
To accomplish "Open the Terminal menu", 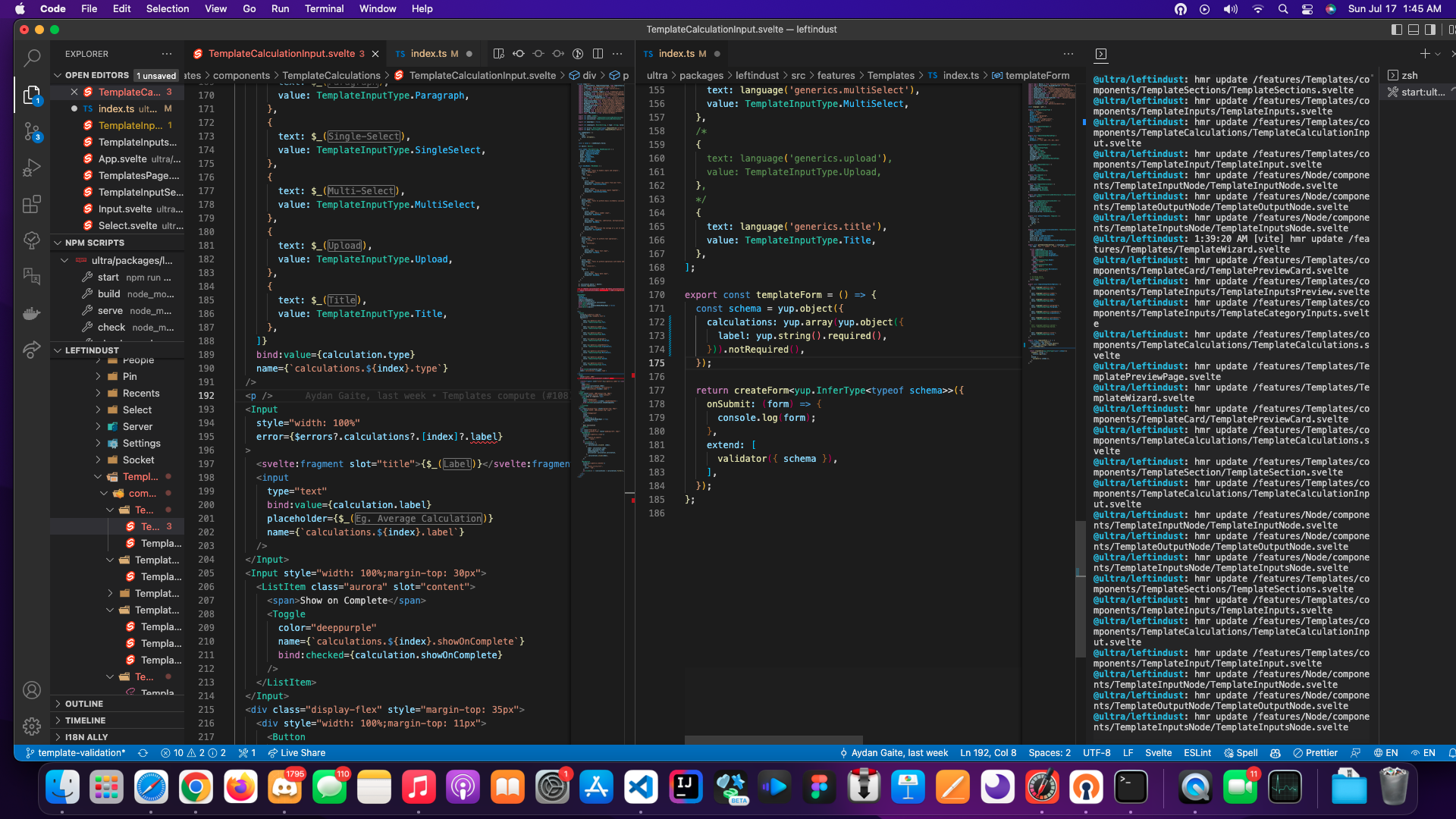I will [324, 8].
